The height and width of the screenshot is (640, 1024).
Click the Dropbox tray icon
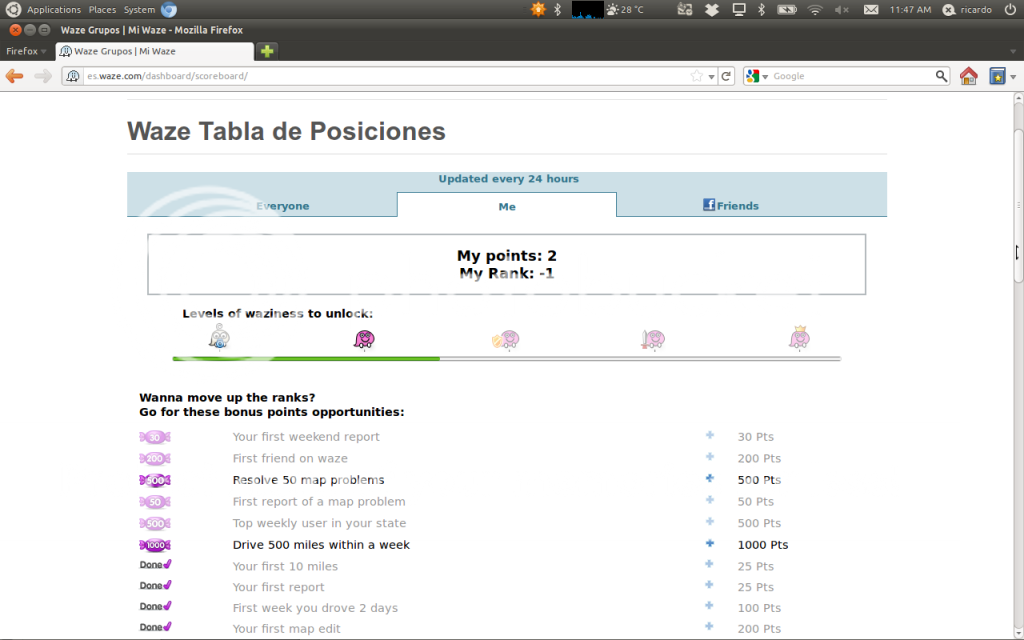coord(712,10)
